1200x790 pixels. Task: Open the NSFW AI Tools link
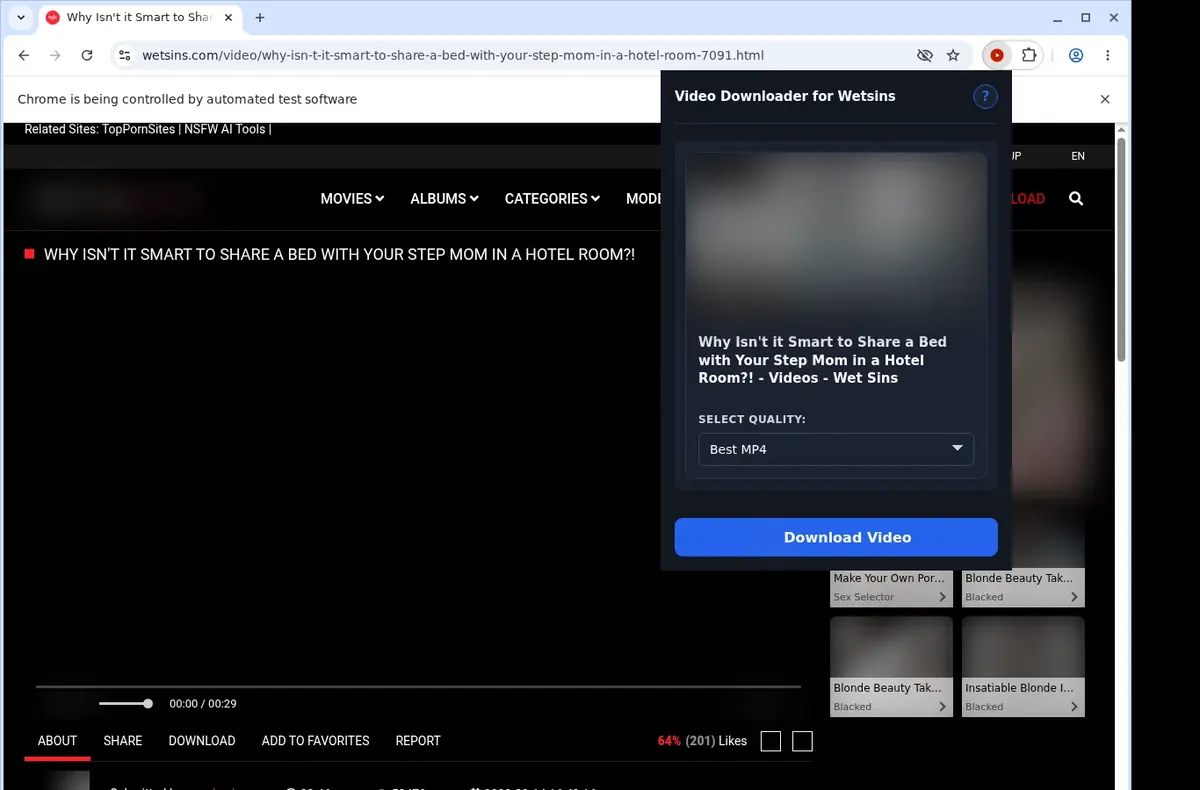point(225,129)
